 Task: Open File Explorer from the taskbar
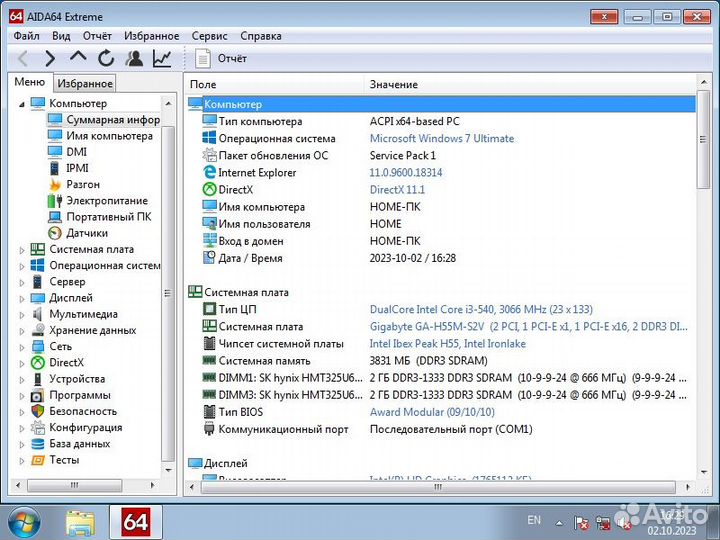coord(81,523)
